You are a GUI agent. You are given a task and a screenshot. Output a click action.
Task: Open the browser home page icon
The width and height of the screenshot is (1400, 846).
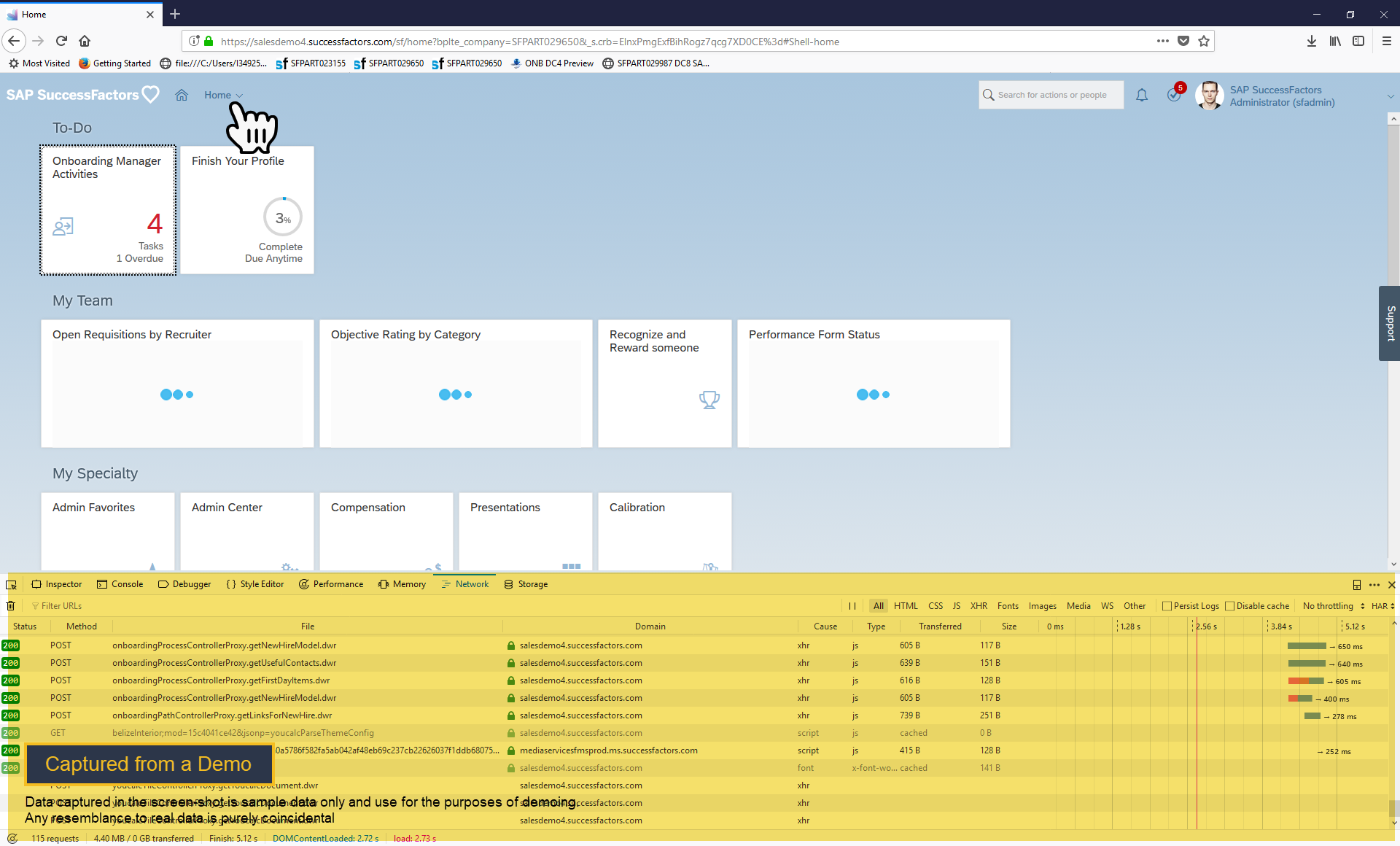tap(85, 41)
